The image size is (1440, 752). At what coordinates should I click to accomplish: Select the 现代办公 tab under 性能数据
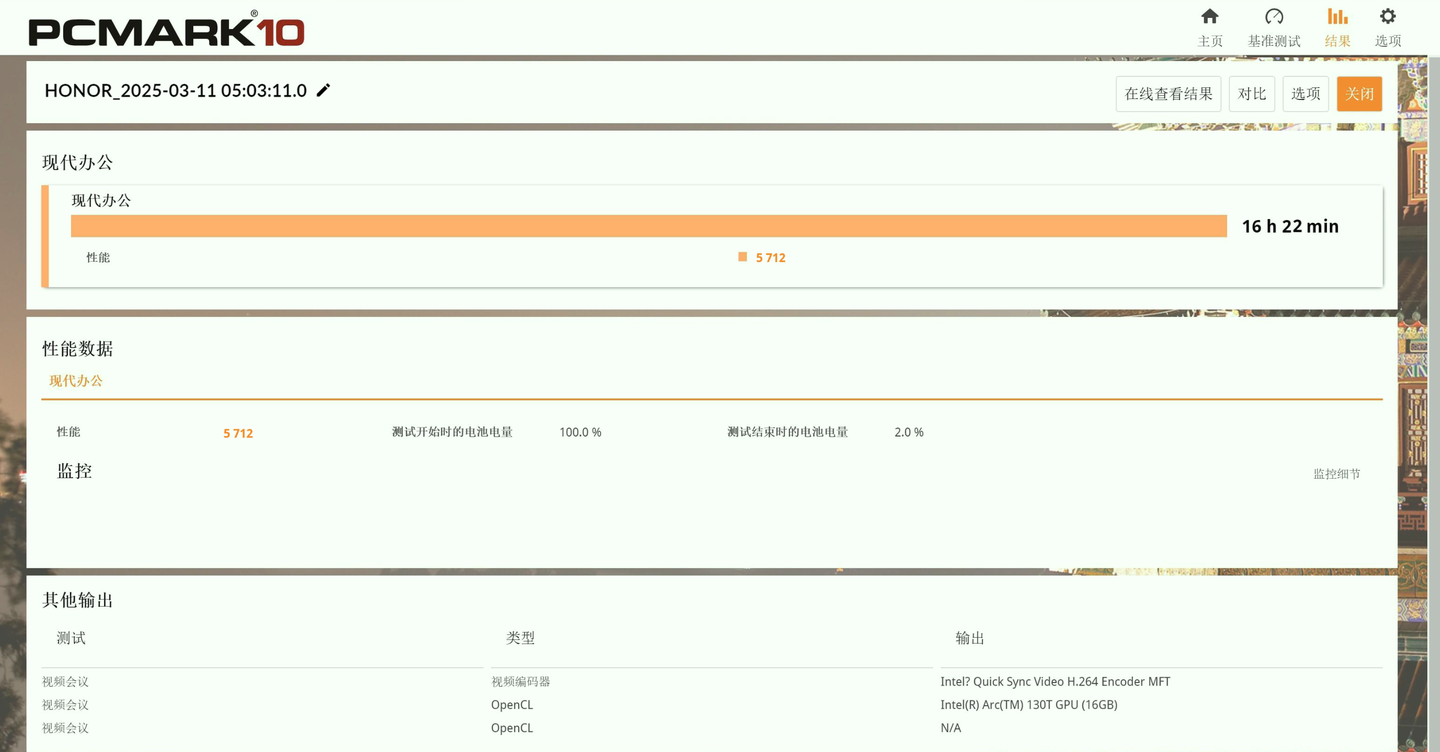pyautogui.click(x=76, y=381)
